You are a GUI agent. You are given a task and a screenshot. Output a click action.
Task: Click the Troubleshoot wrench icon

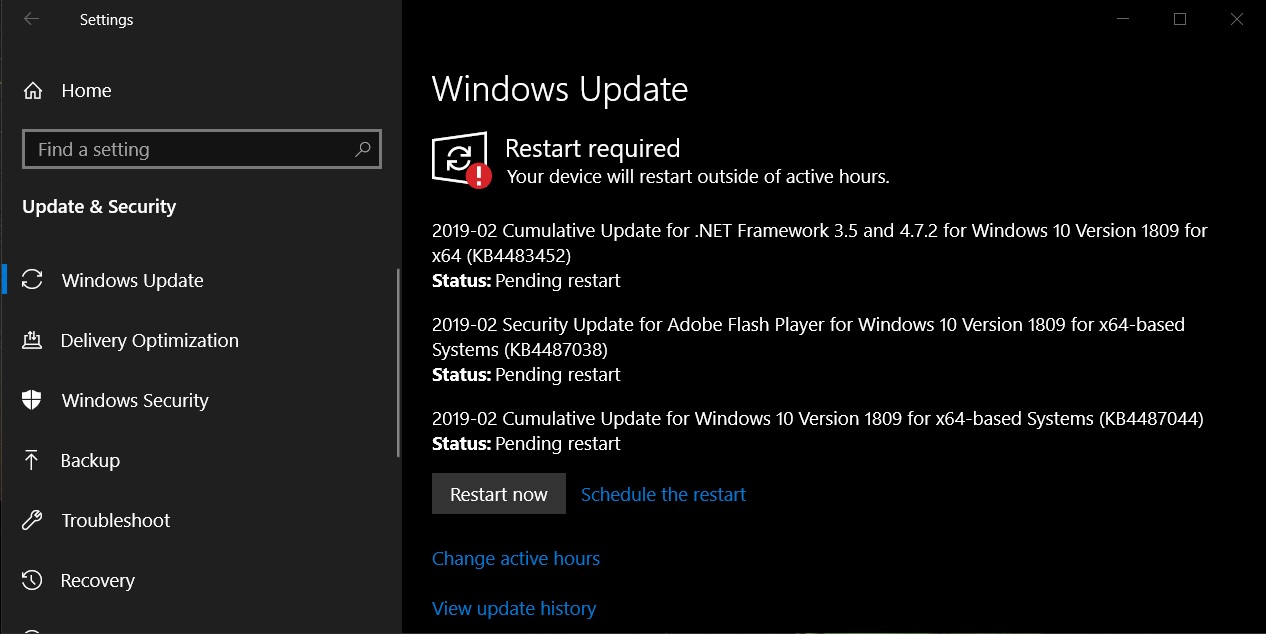click(x=32, y=520)
